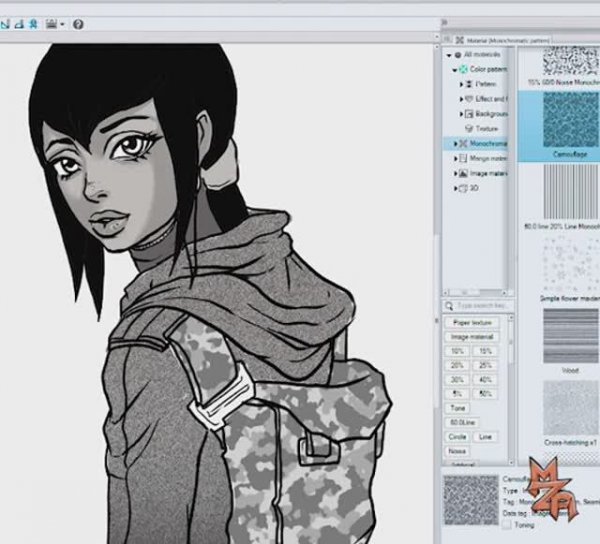Click the Background folder icon

[469, 114]
